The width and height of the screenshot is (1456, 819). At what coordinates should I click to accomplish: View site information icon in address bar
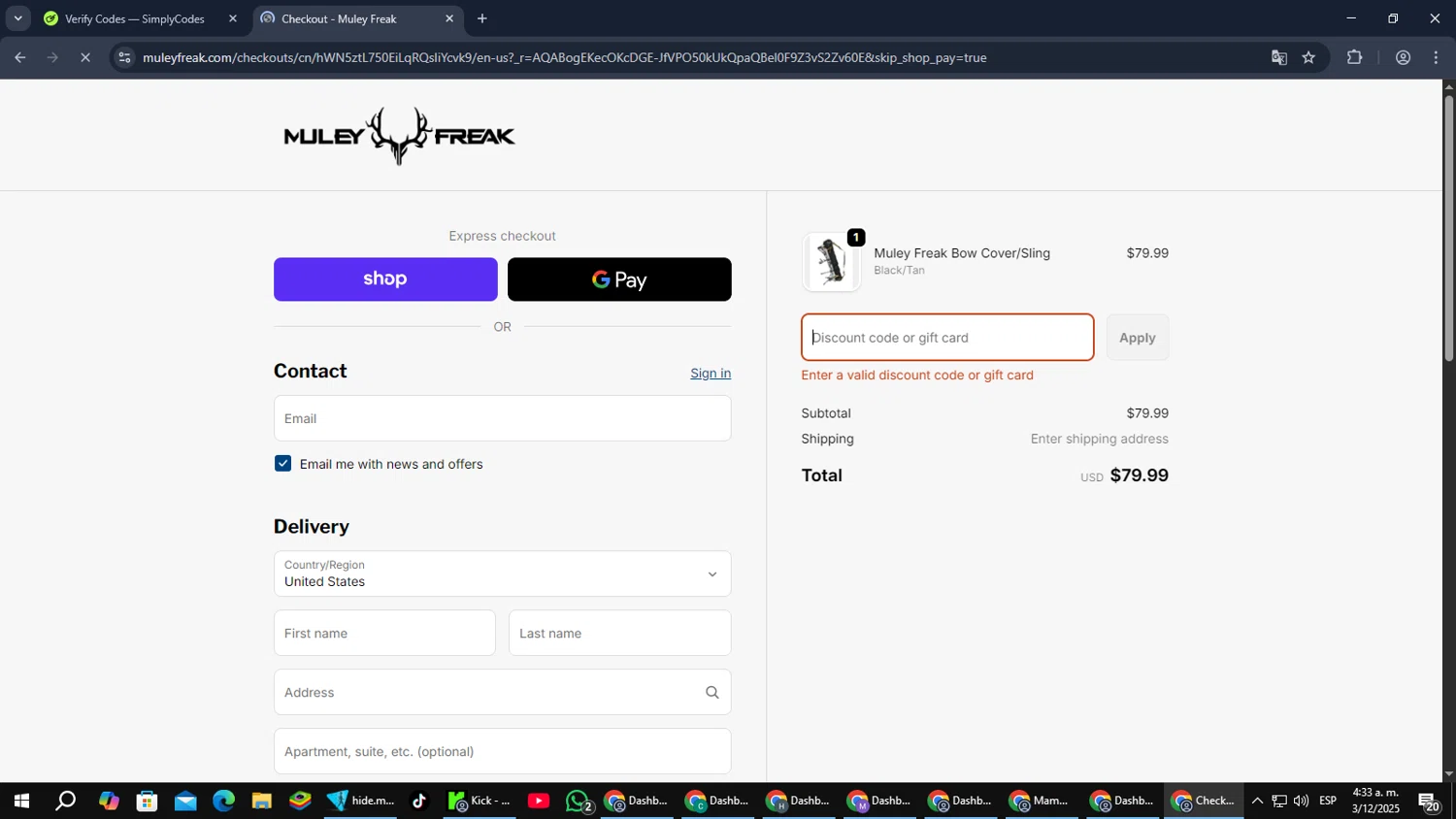(123, 57)
